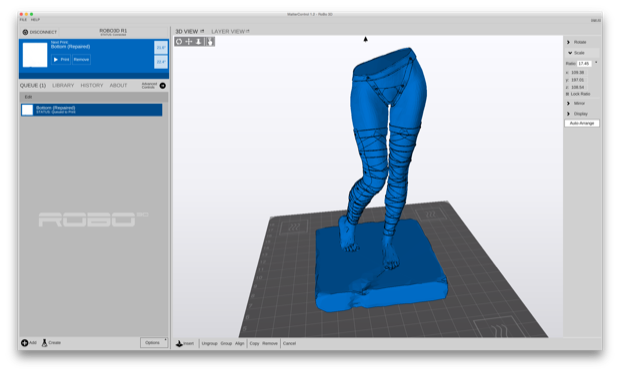Screen dimensions: 620x374
Task: Select the Bottom (Repaired) queue item
Action: [91, 110]
